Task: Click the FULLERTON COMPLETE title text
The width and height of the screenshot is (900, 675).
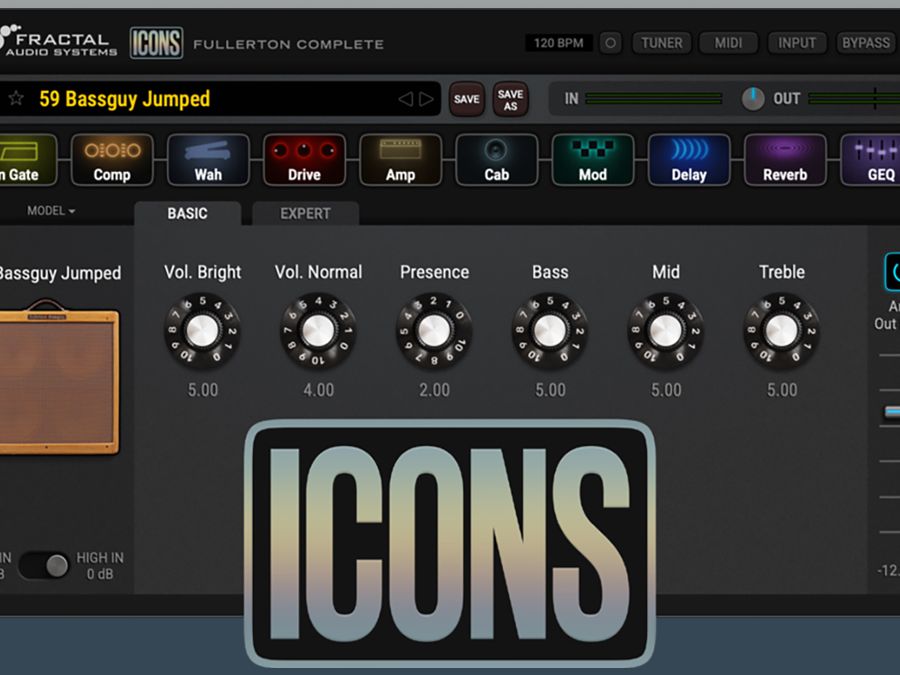Action: (x=289, y=44)
